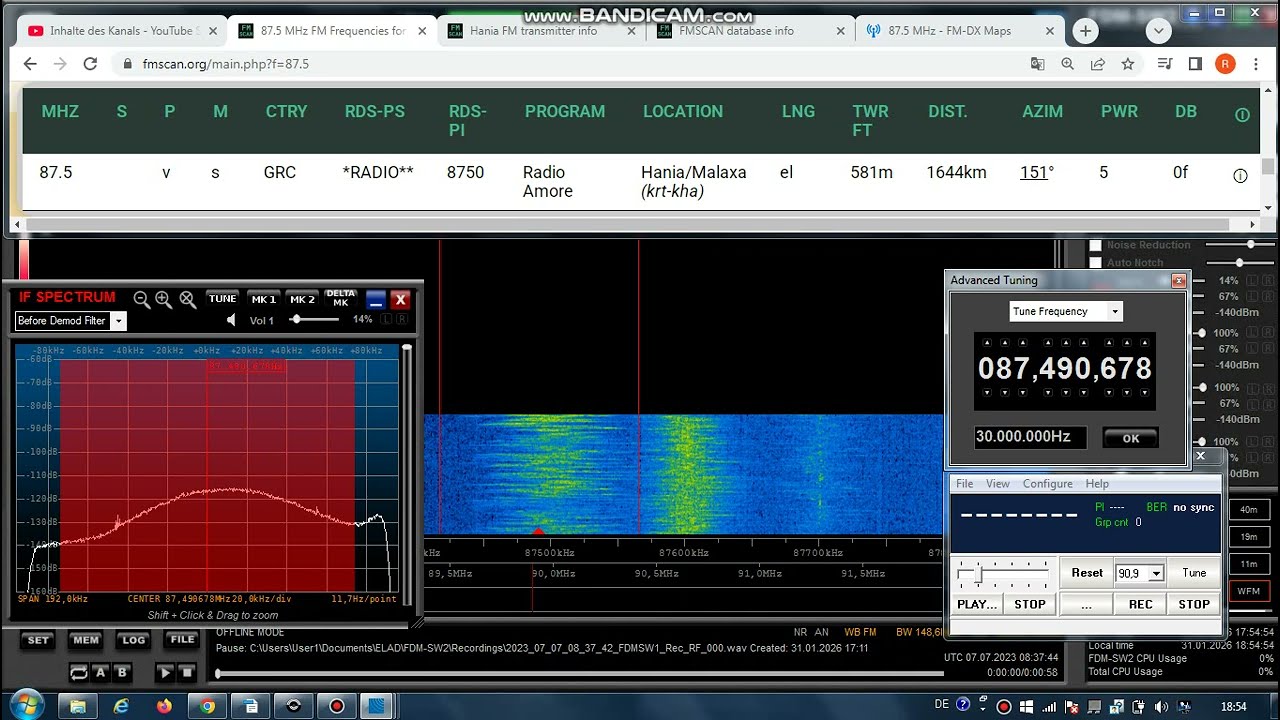Open Windows Start menu
Image resolution: width=1280 pixels, height=720 pixels.
[25, 705]
